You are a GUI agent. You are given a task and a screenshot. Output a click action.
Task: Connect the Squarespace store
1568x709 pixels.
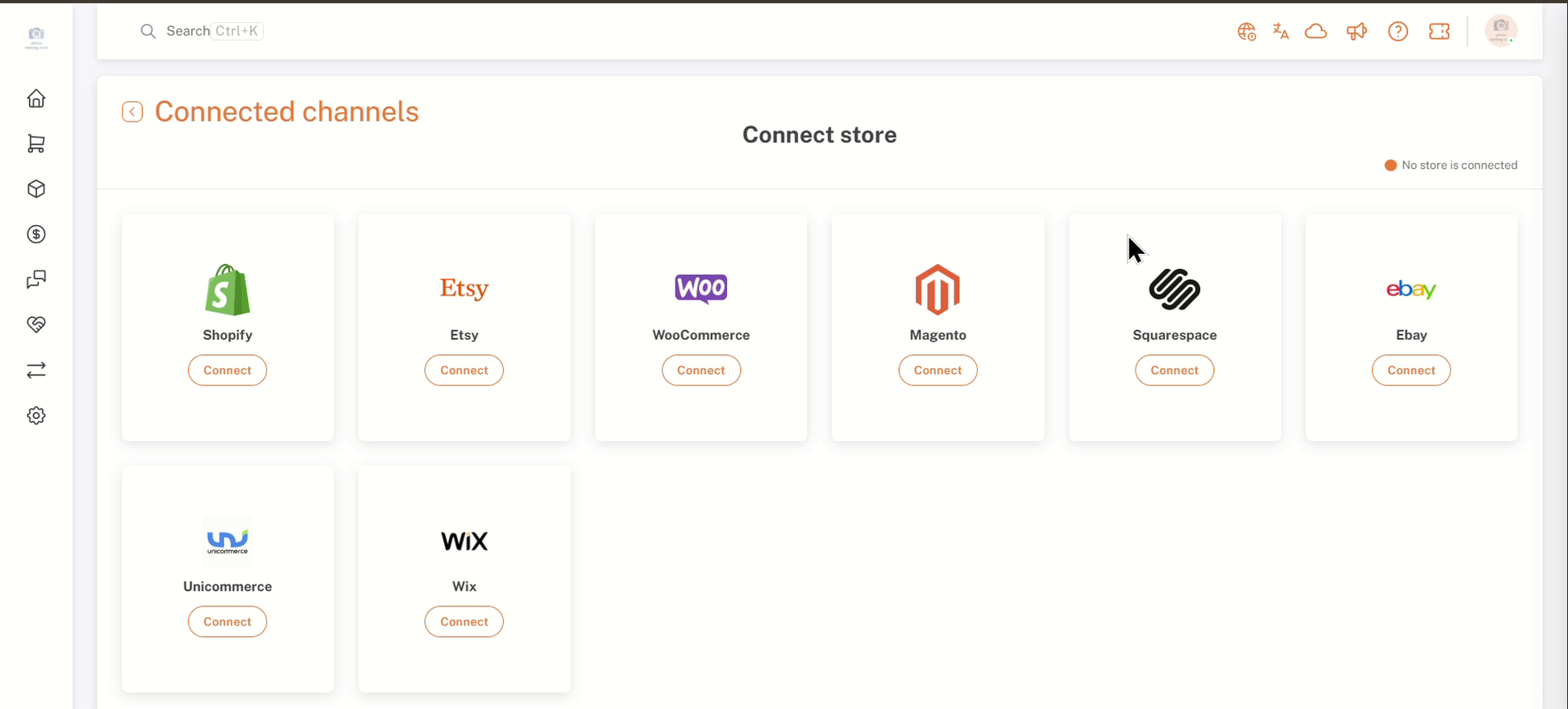[x=1174, y=370]
